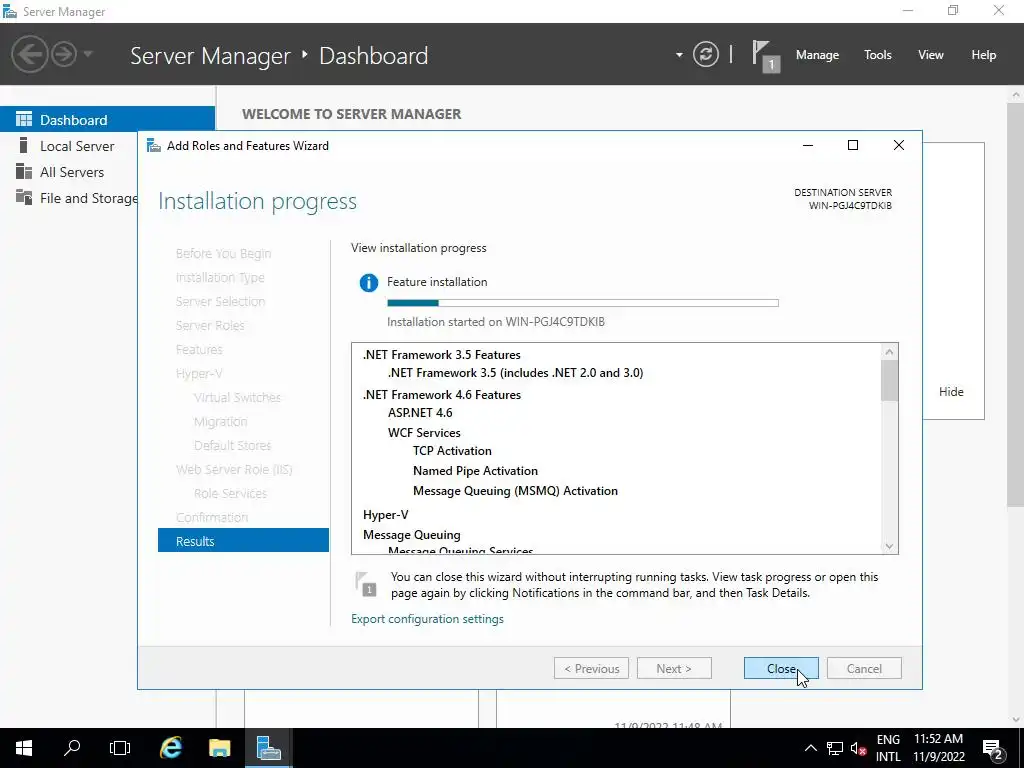
Task: Click Hide link in Server Manager welcome tile
Action: (951, 391)
